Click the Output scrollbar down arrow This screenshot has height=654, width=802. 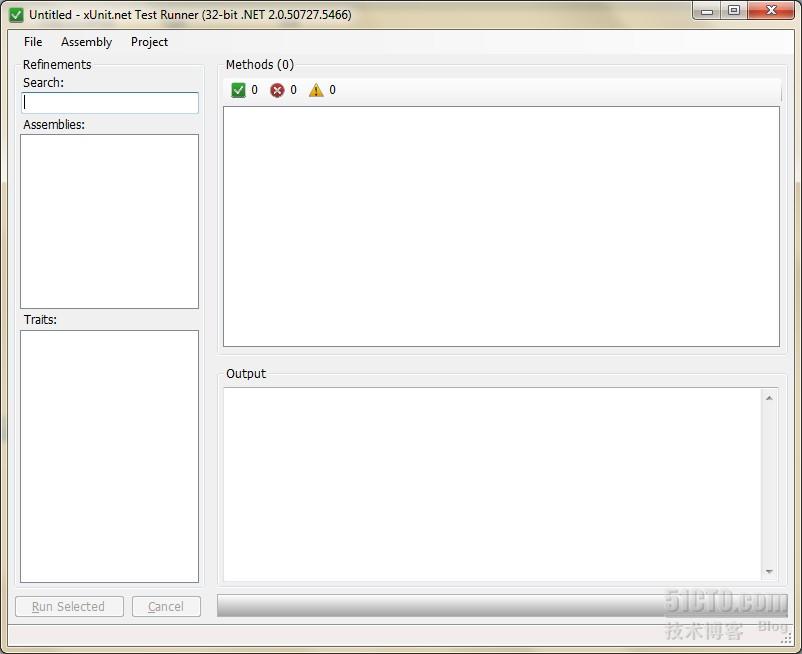point(769,572)
